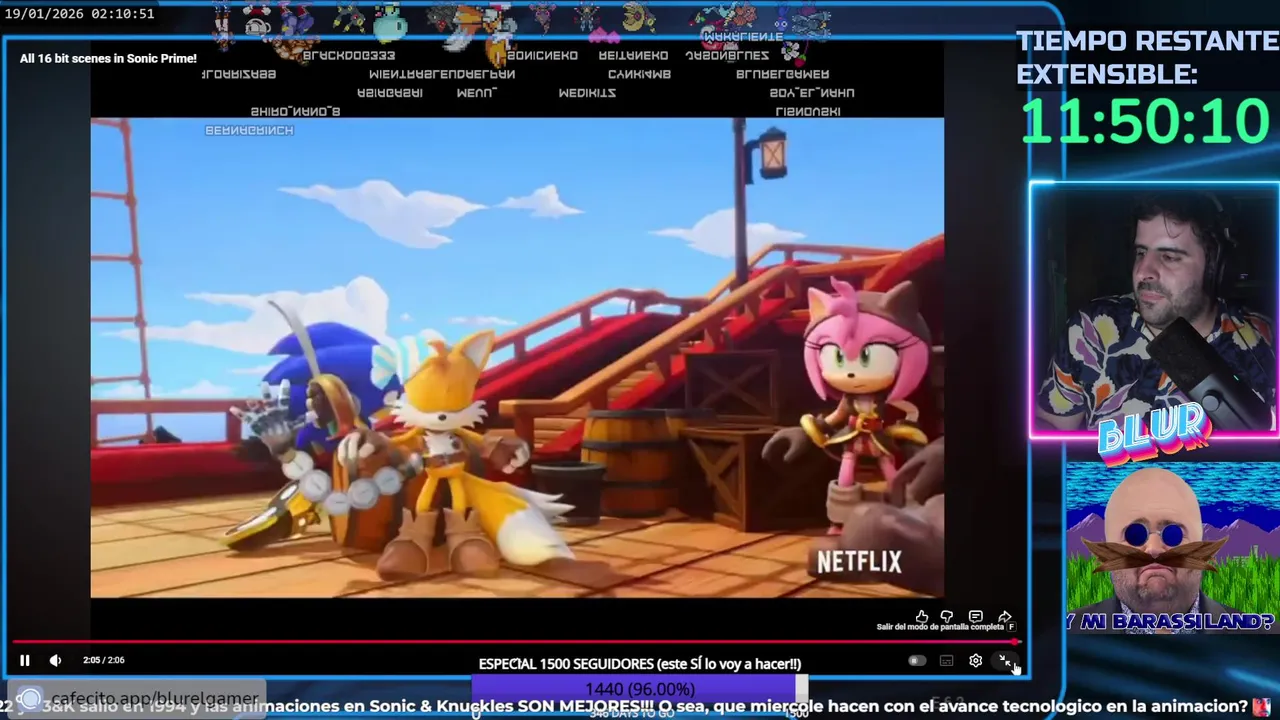
Task: Click the video title 'All 16 bit scenes in Sonic Prime!'
Action: [x=108, y=58]
